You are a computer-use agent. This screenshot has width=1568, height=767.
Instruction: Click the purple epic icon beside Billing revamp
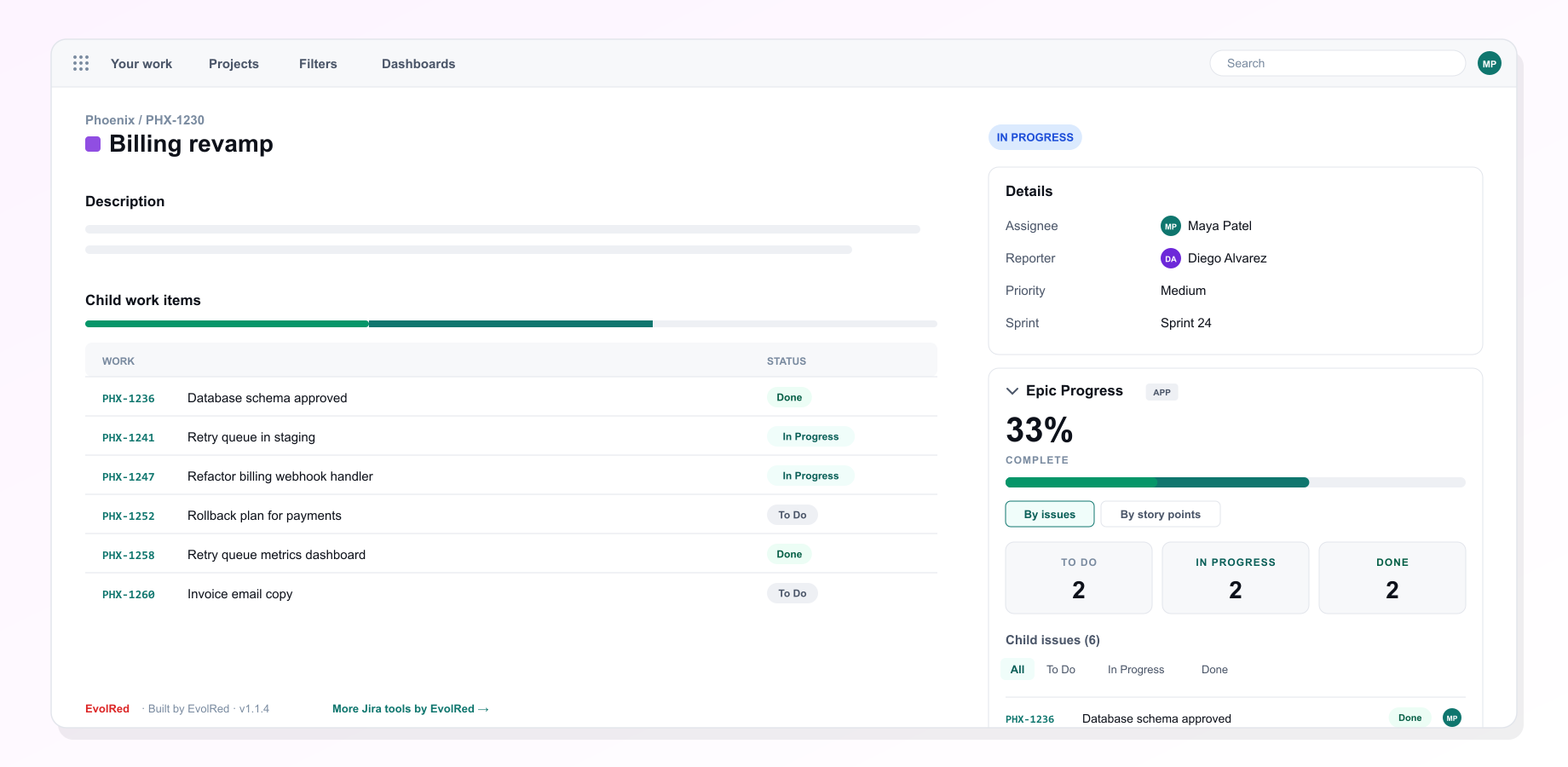click(93, 144)
